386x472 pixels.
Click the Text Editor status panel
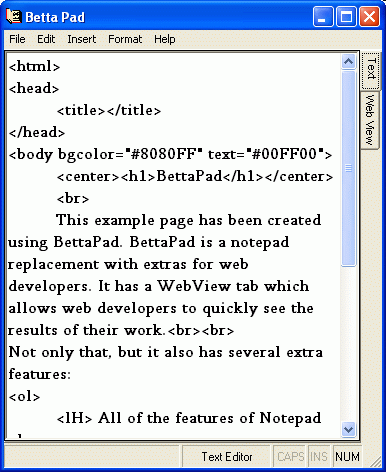227,457
